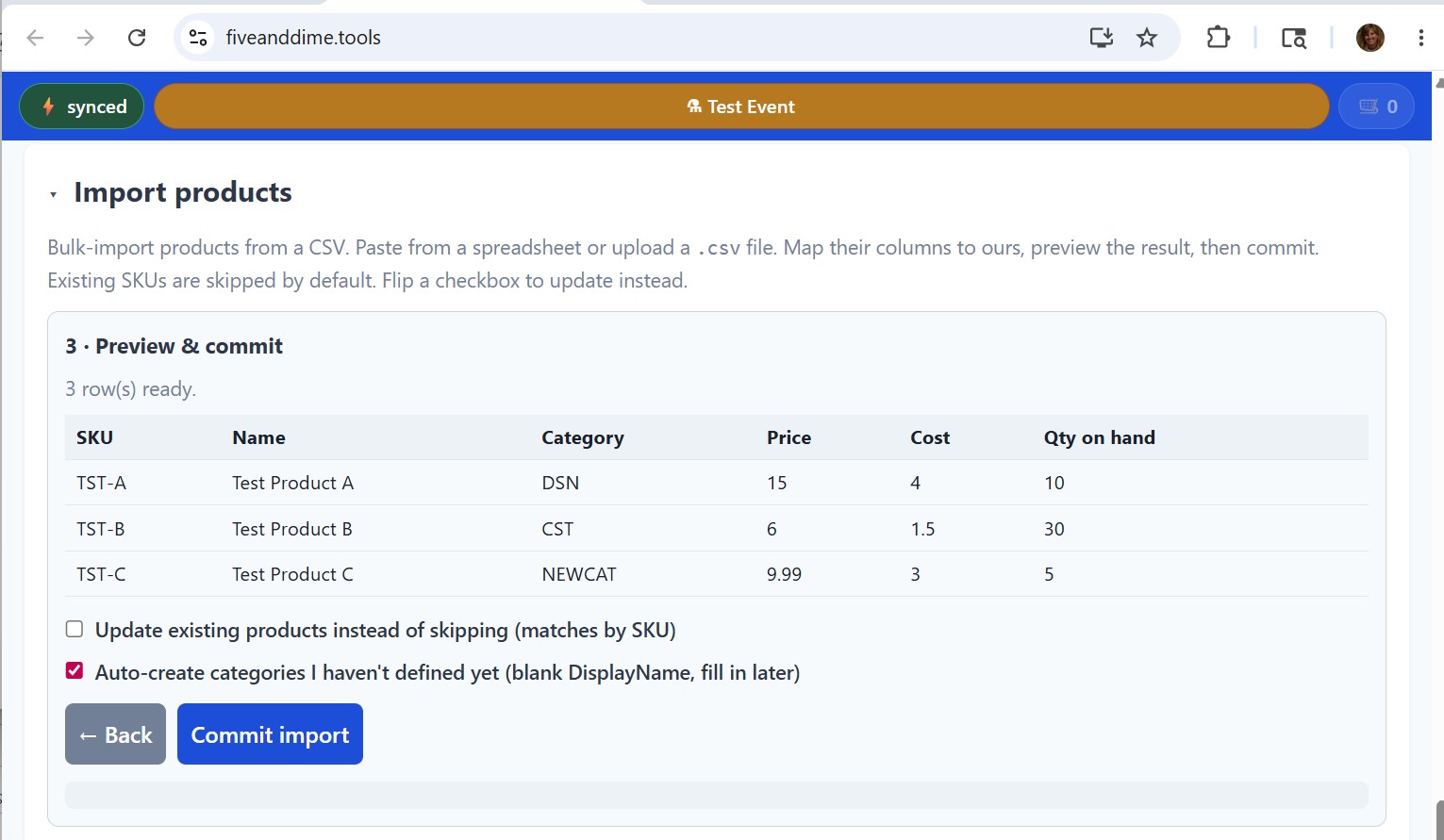Open the Test Event banner
The width and height of the screenshot is (1444, 840).
click(x=741, y=107)
